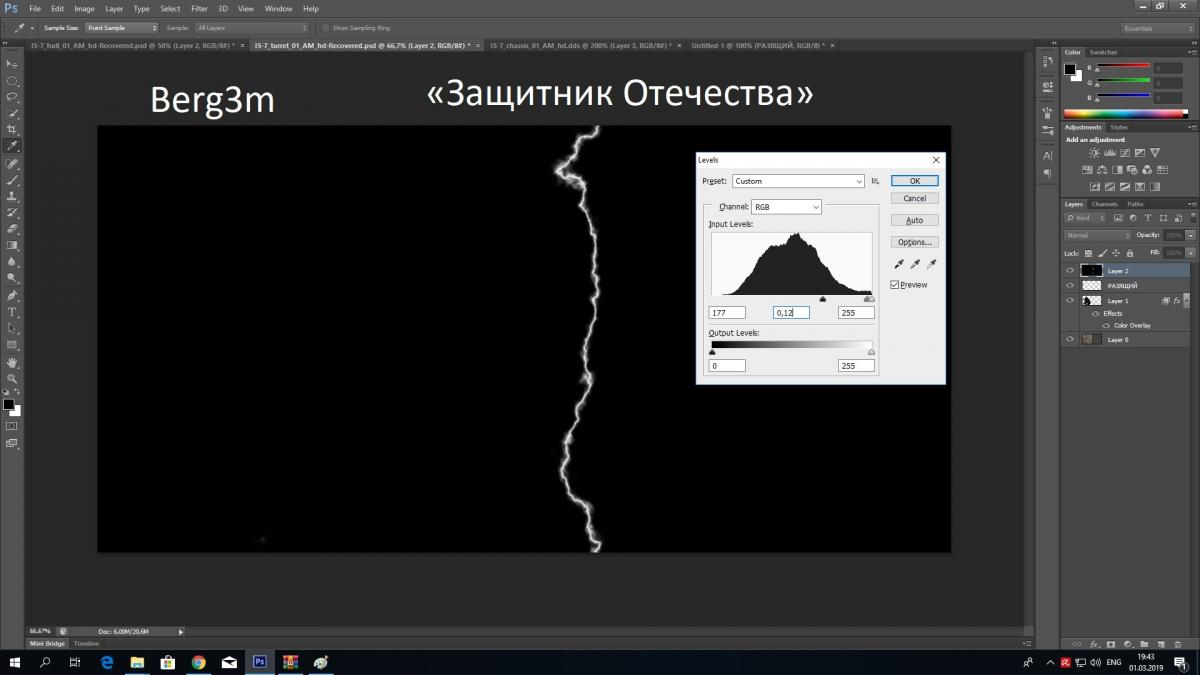1200x675 pixels.
Task: Select the Hand tool
Action: (12, 362)
